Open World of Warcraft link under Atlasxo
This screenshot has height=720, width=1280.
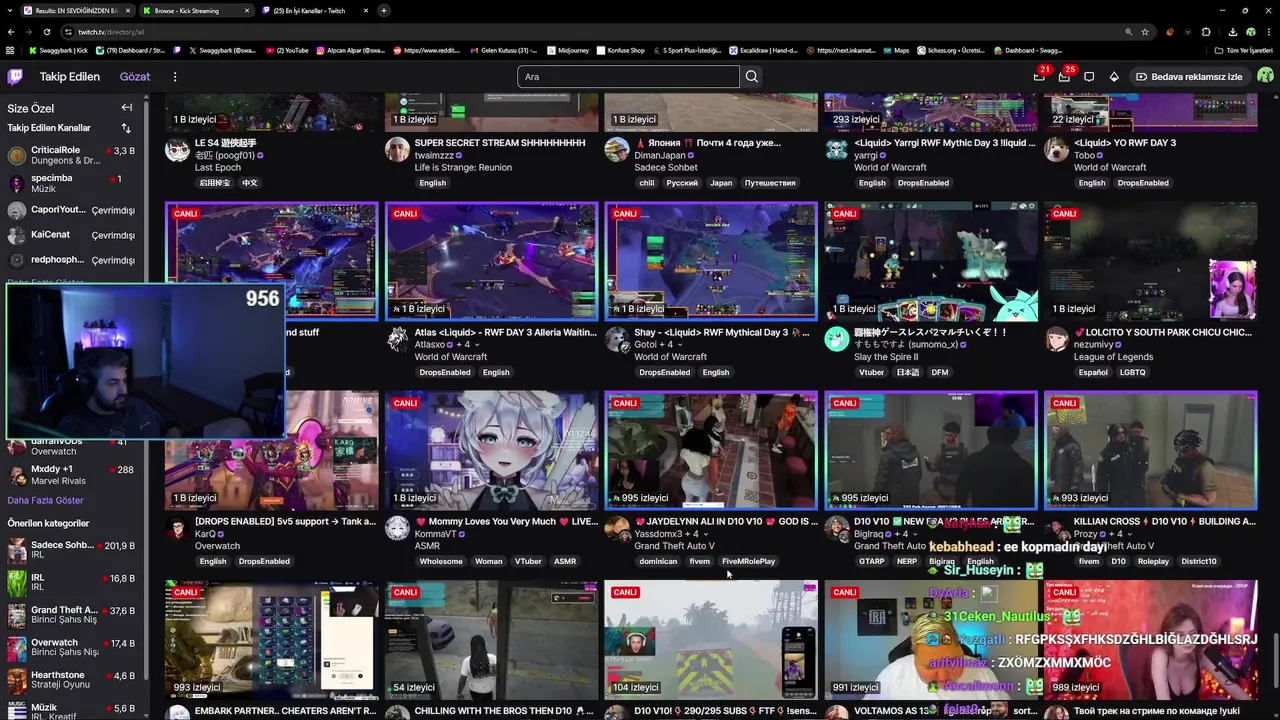click(x=451, y=357)
